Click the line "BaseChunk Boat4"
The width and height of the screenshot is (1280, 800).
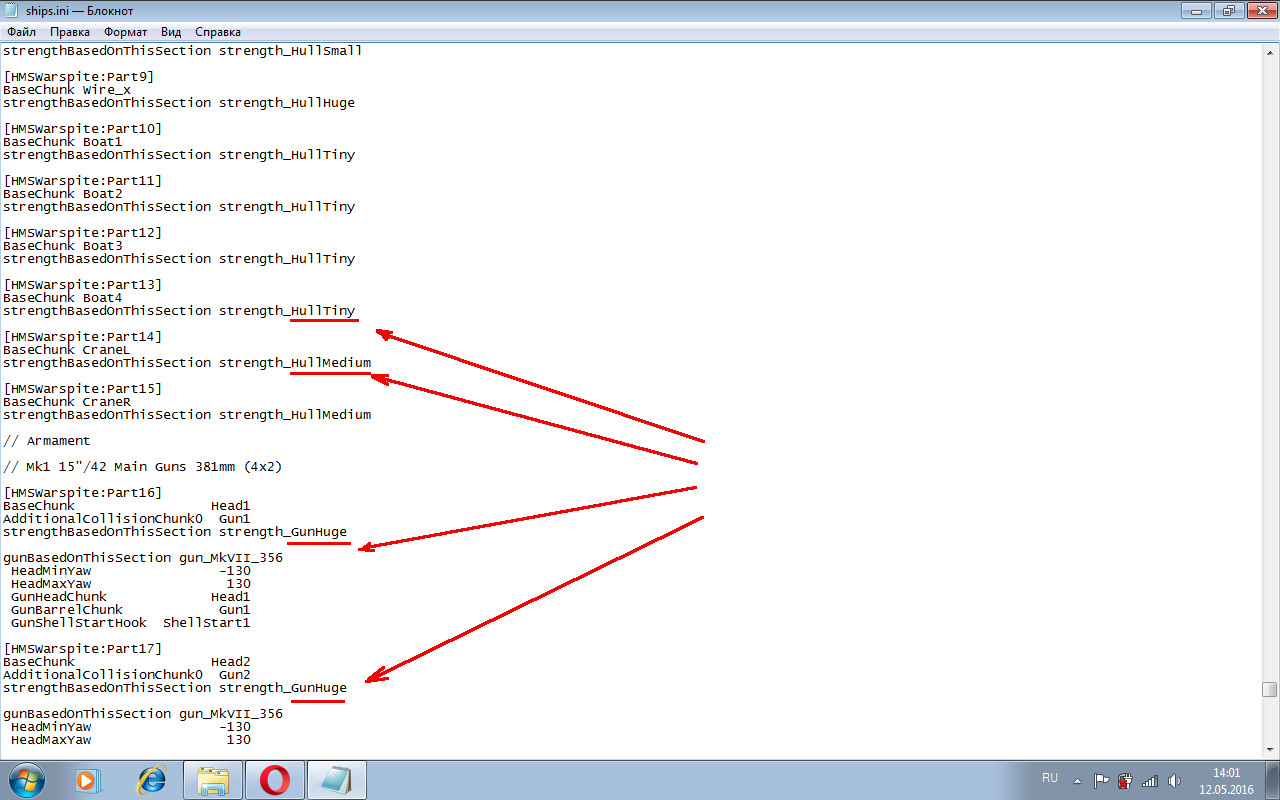tap(63, 297)
